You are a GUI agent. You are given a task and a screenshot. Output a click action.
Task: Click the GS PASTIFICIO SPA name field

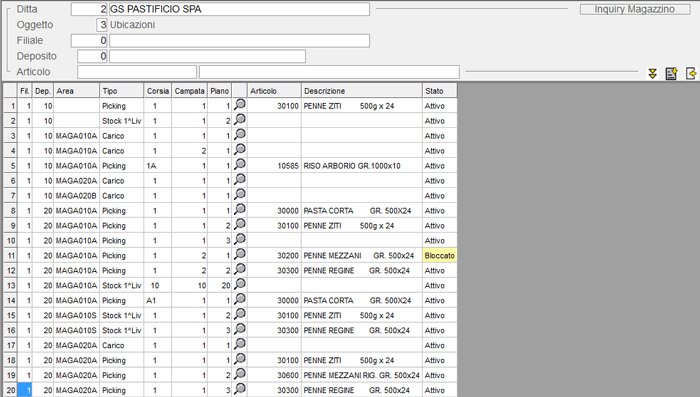tap(239, 9)
